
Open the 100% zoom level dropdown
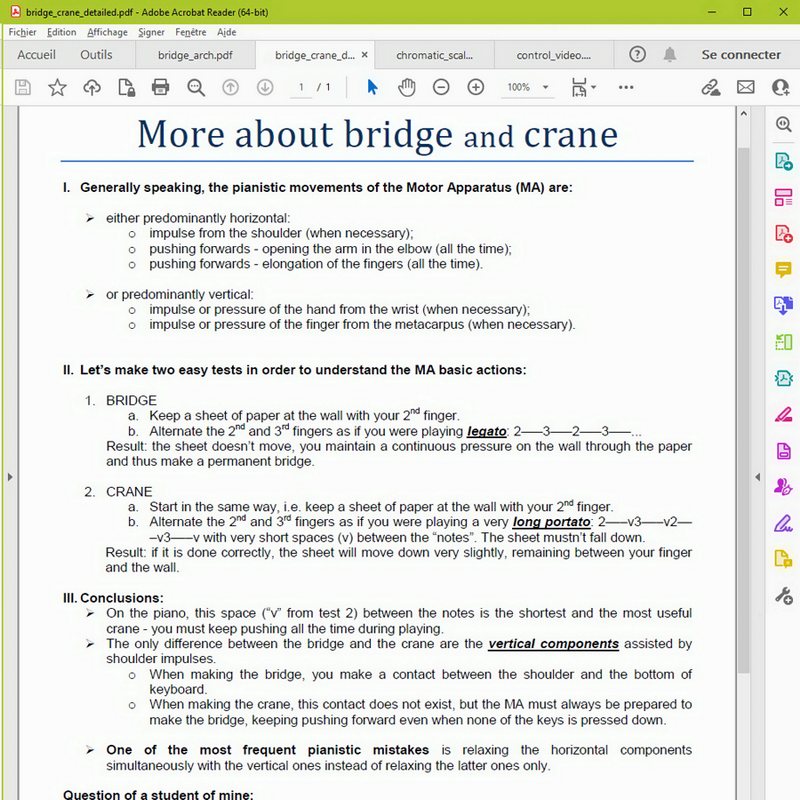click(x=527, y=88)
